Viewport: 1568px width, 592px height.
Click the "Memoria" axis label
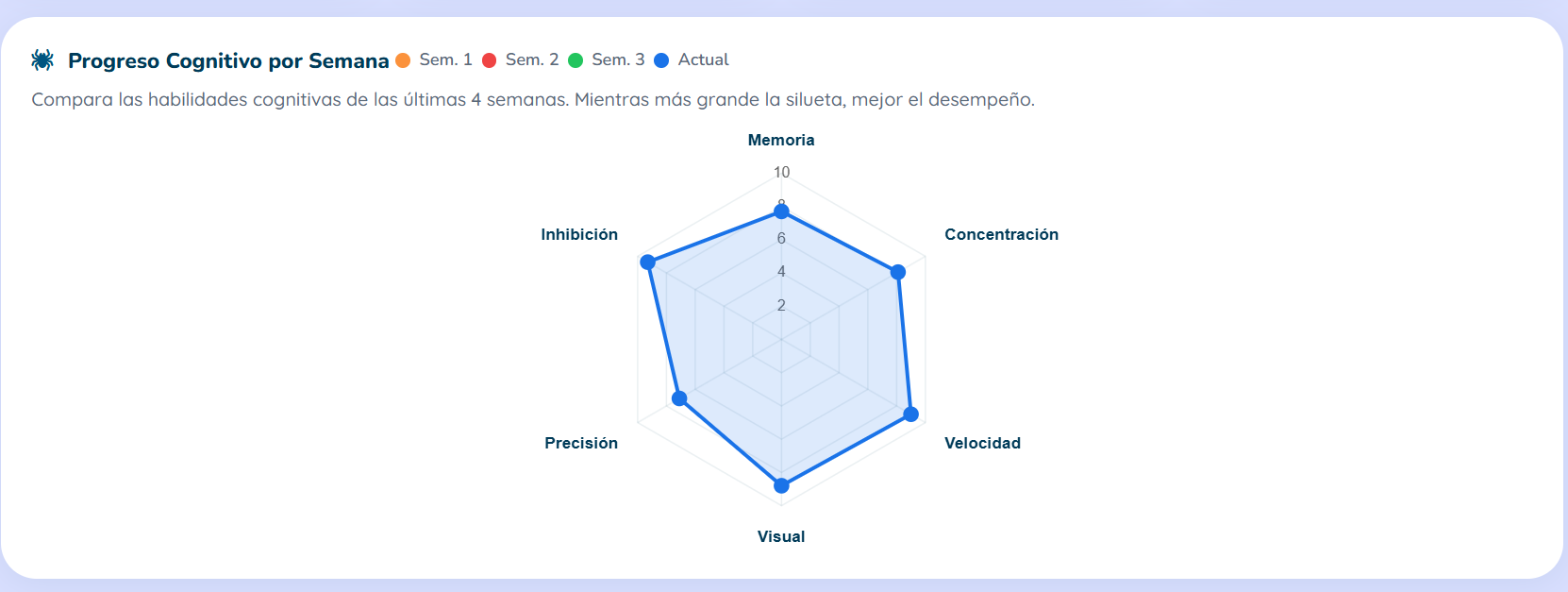click(781, 140)
